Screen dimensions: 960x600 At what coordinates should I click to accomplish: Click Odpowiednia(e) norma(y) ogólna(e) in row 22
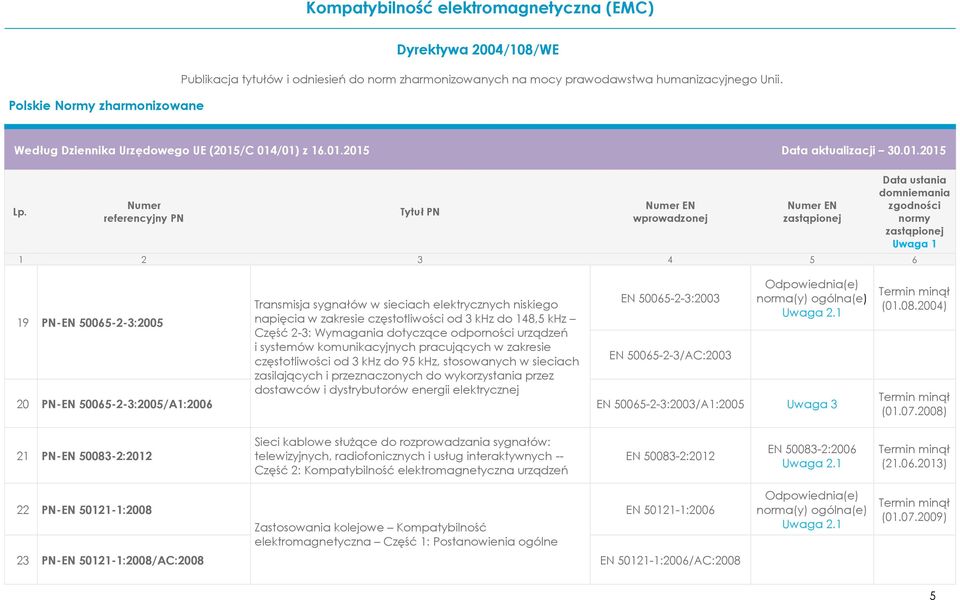tap(811, 503)
